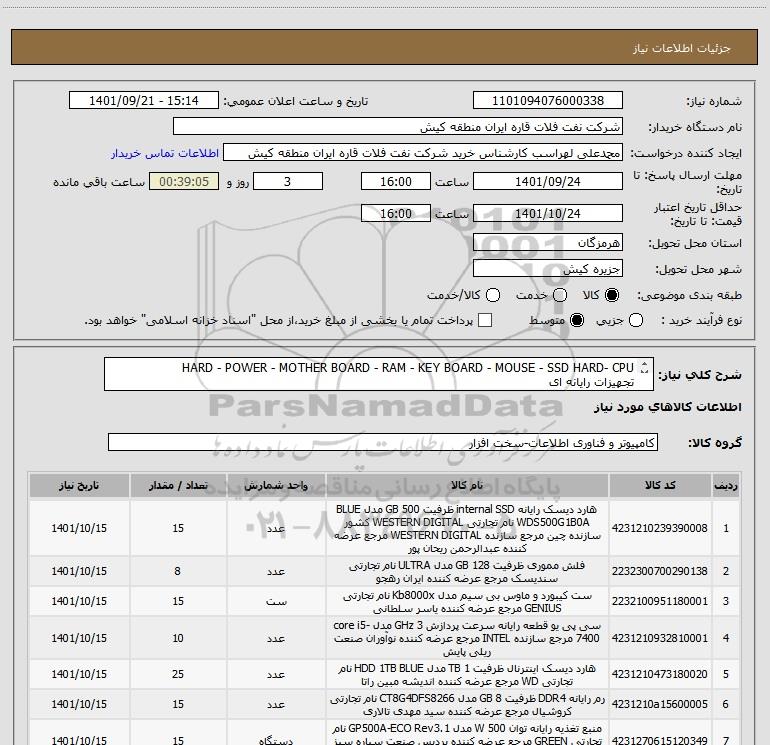The height and width of the screenshot is (745, 770).
Task: Click the تعداد / مقدار column header
Action: 178,485
